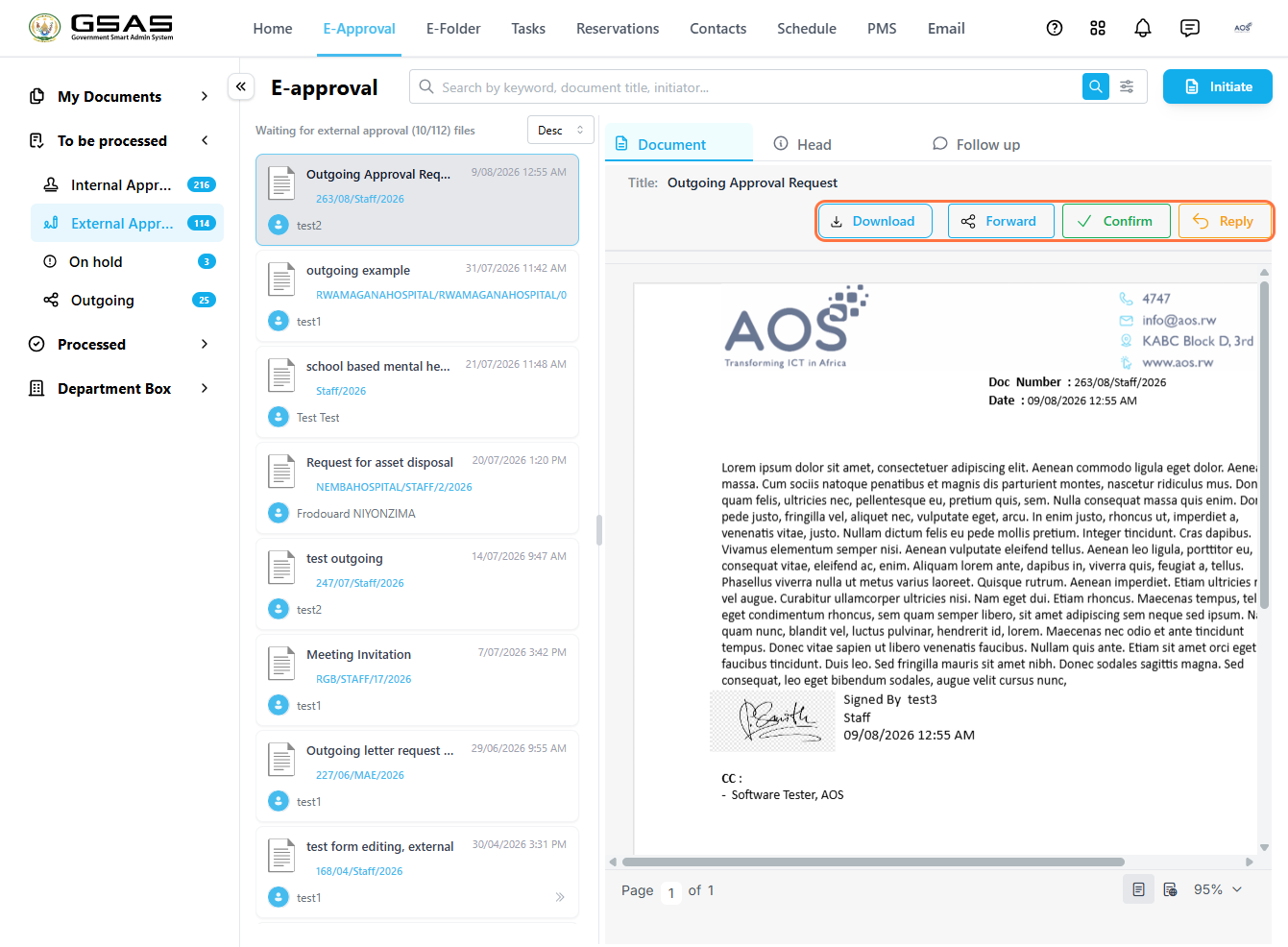Open the 95% zoom level dropdown
Viewport: 1288px width, 947px height.
1218,889
